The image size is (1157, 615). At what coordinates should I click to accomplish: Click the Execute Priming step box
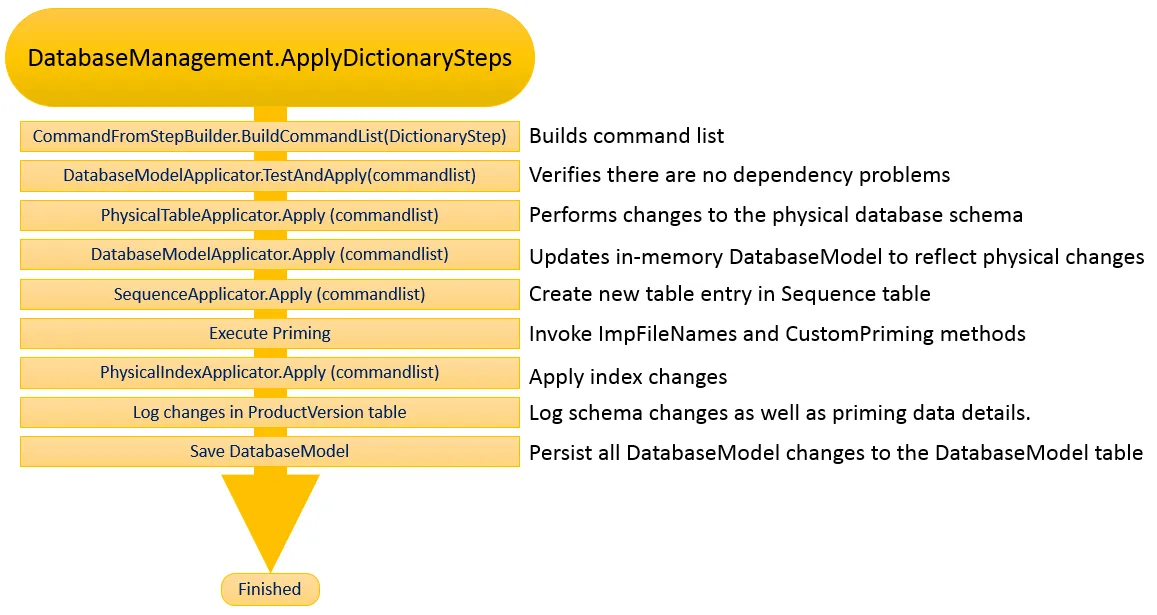tap(270, 333)
